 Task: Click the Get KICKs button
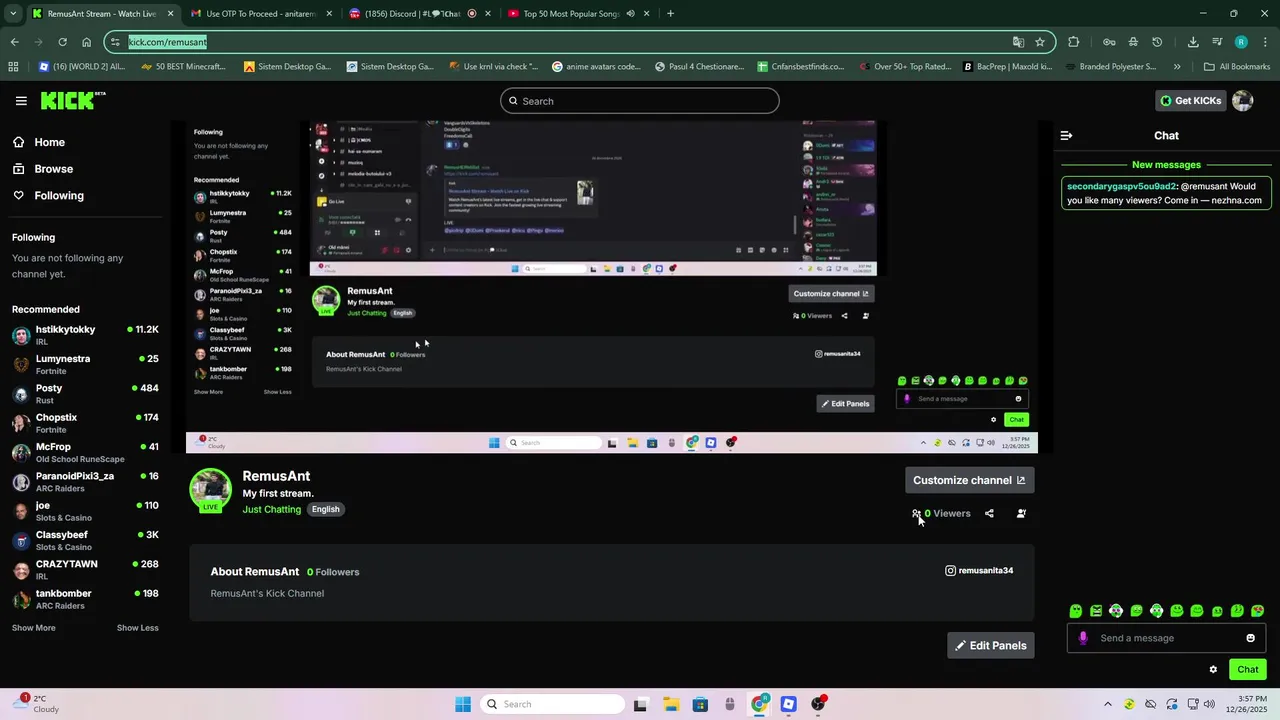(1190, 100)
